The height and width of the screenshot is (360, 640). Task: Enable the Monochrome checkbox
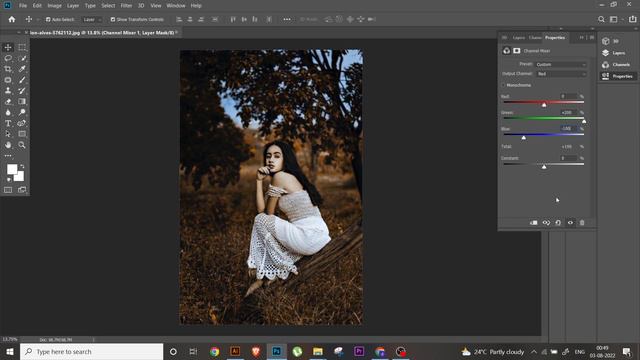tap(503, 85)
